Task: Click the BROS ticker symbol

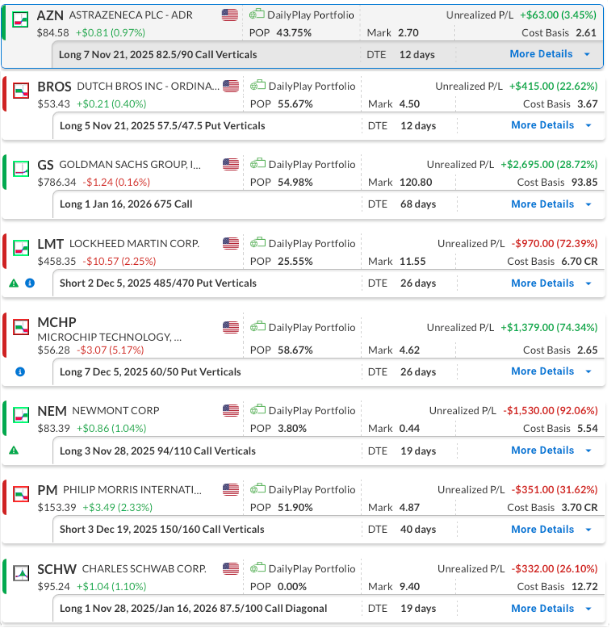Action: point(54,87)
